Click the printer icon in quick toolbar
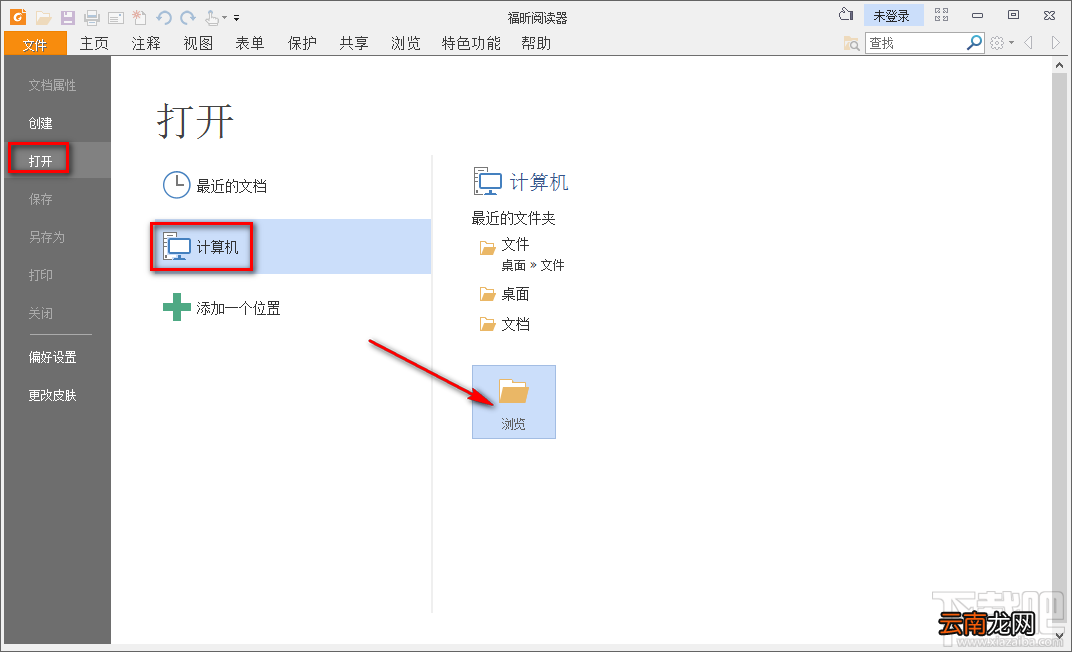 (92, 18)
